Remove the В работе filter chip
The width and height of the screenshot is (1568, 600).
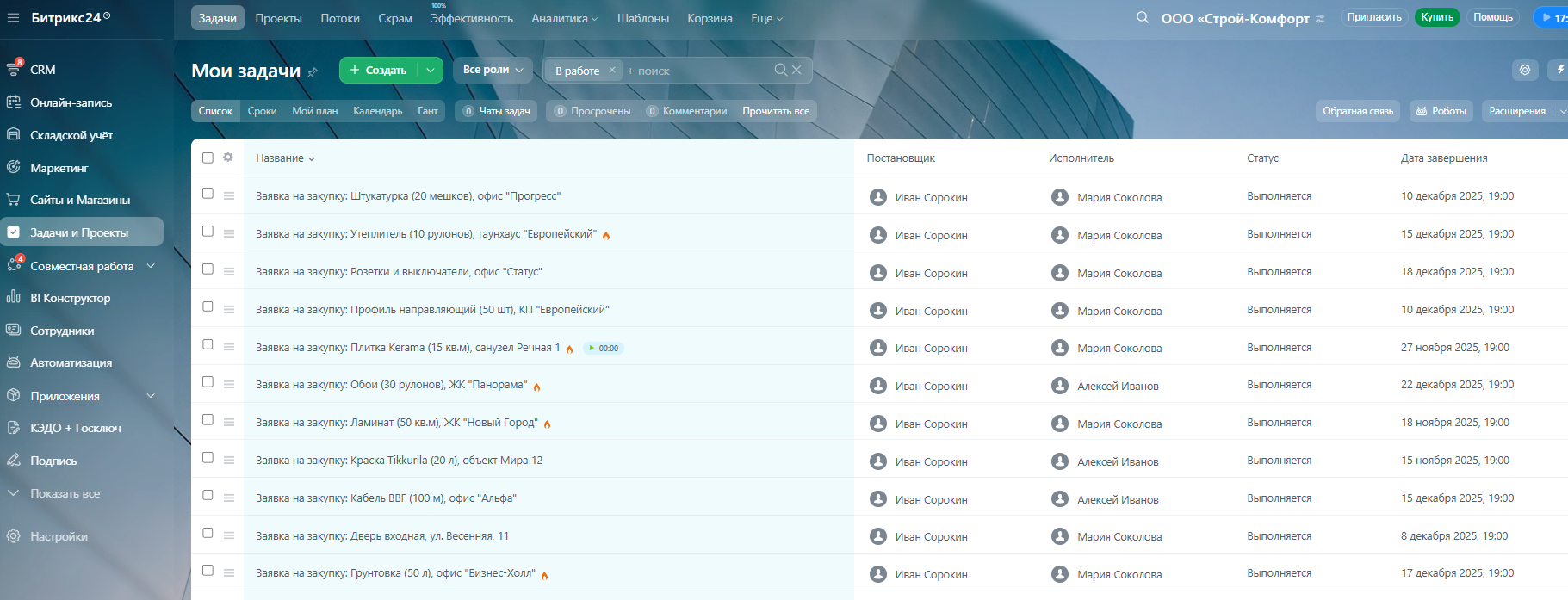611,71
